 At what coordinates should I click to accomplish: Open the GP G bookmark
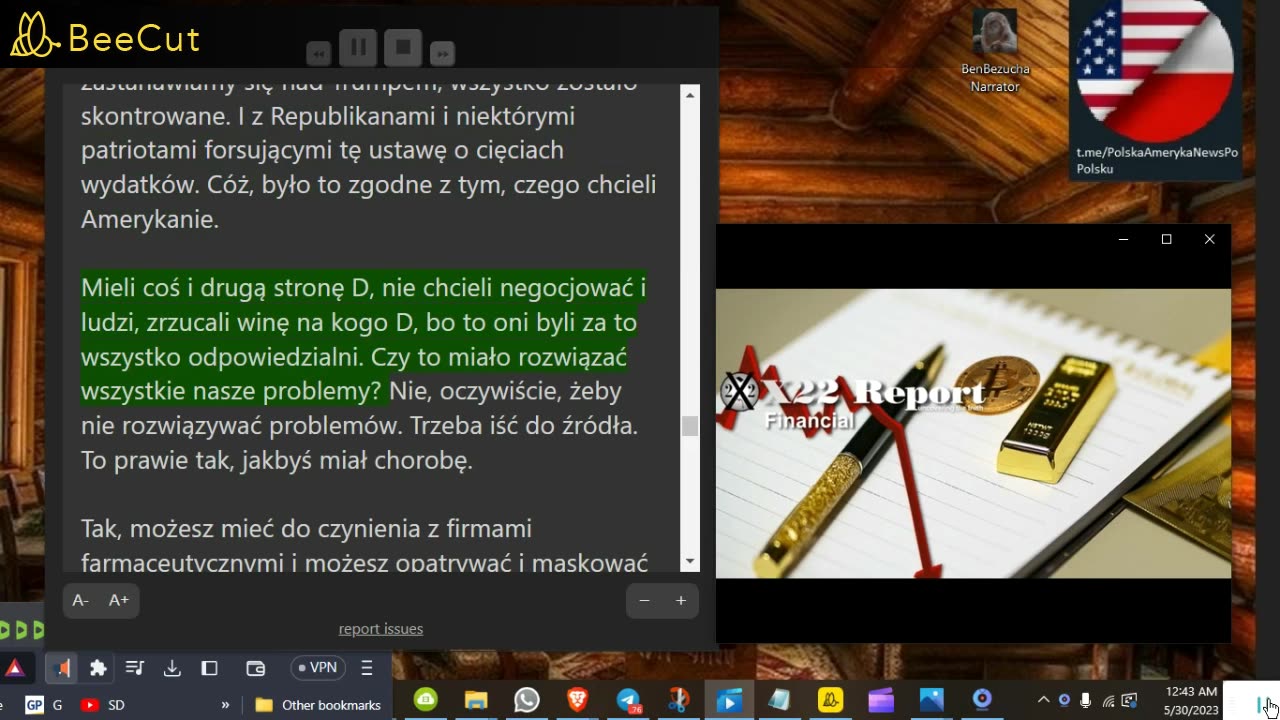click(x=43, y=705)
